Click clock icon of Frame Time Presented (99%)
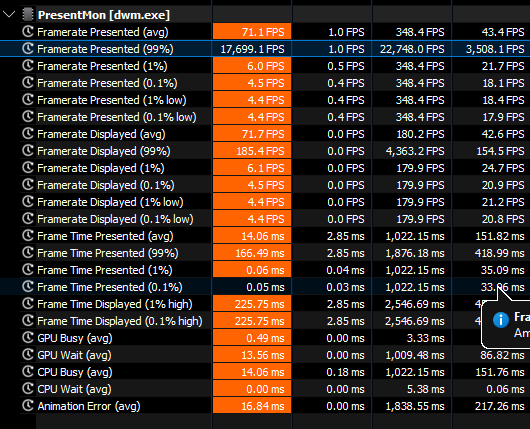Viewport: 530px width, 429px height. tap(28, 253)
